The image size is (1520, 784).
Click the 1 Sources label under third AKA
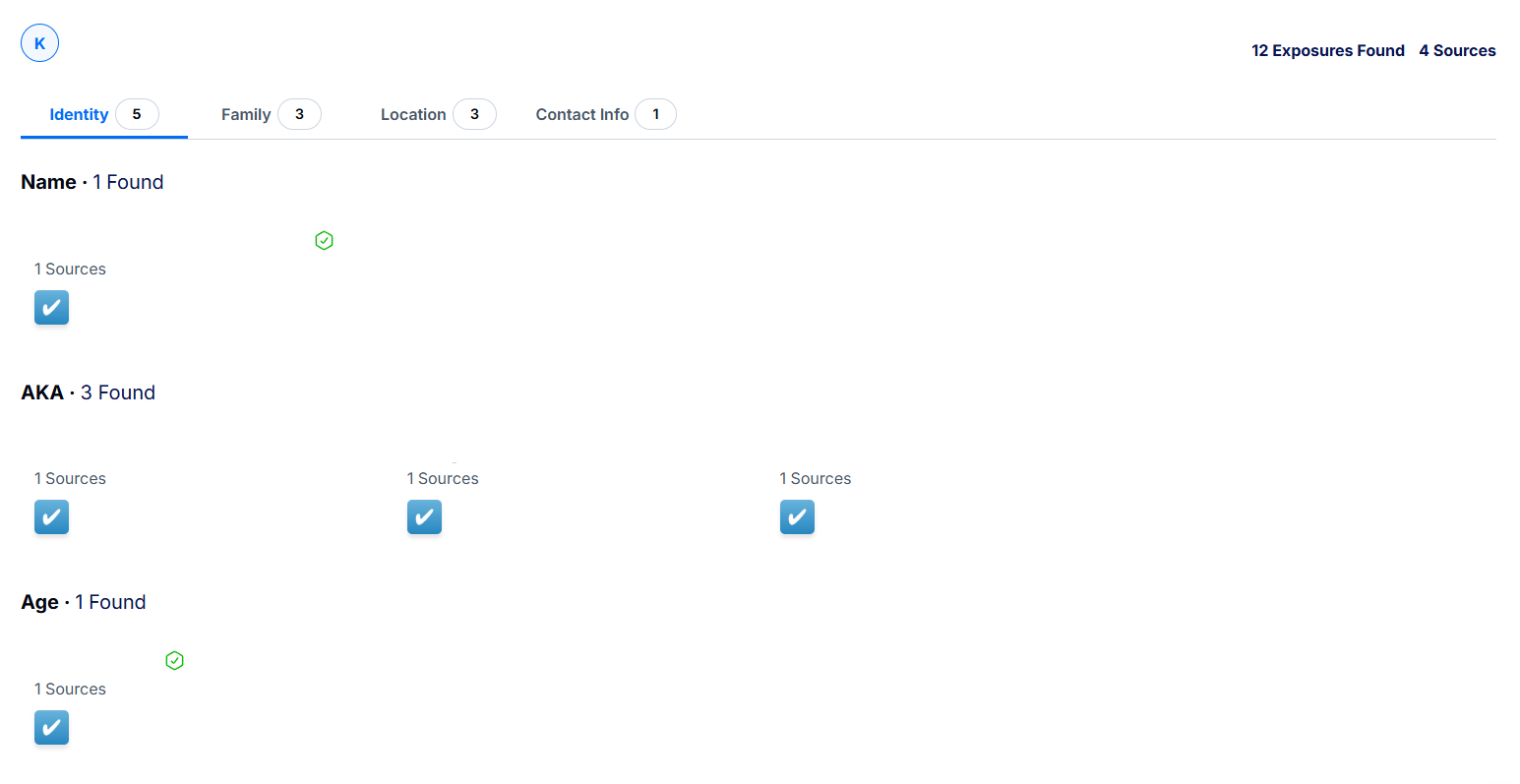click(x=816, y=479)
